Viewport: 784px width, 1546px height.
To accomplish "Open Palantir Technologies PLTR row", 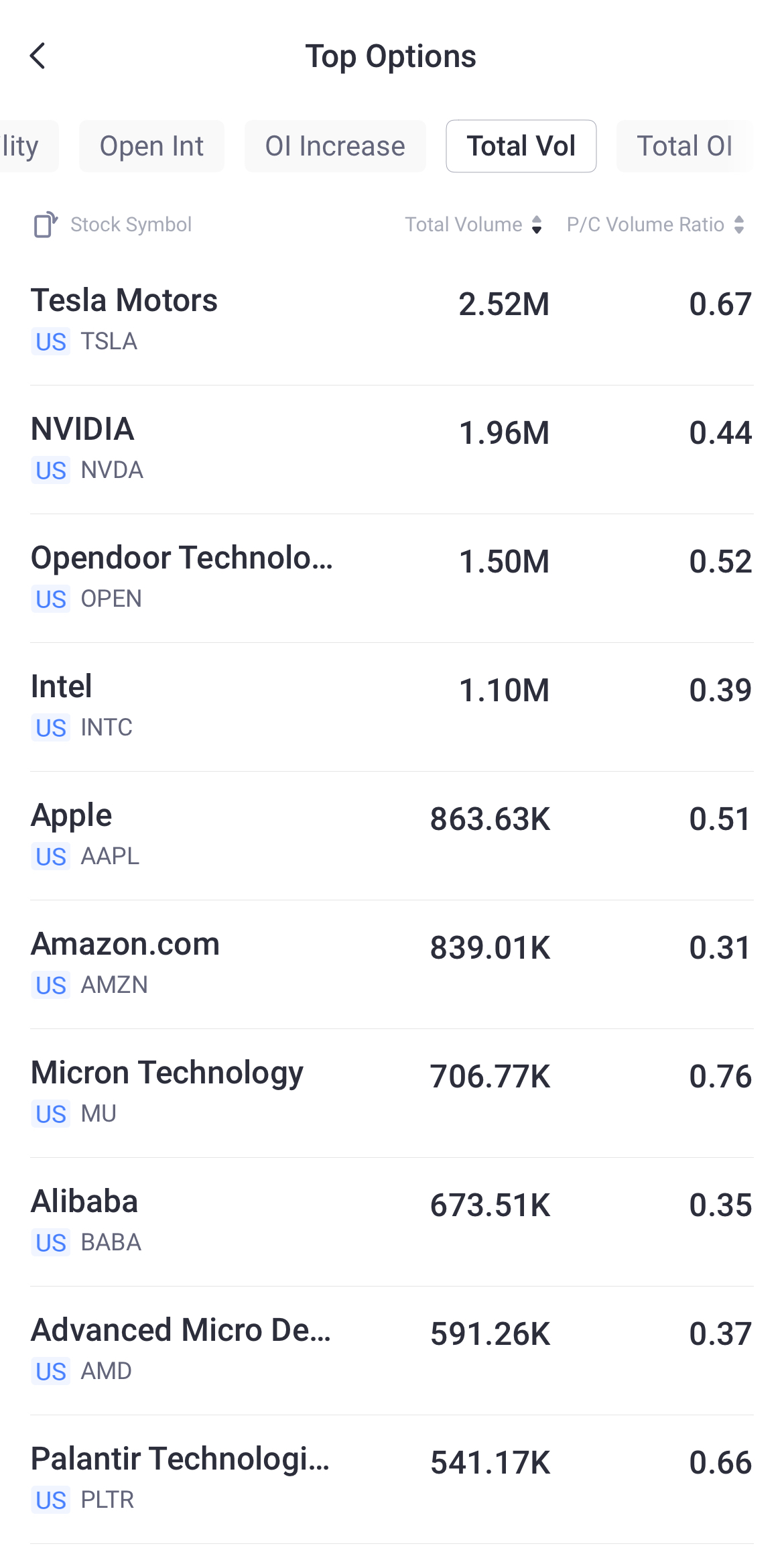I will pyautogui.click(x=392, y=1478).
